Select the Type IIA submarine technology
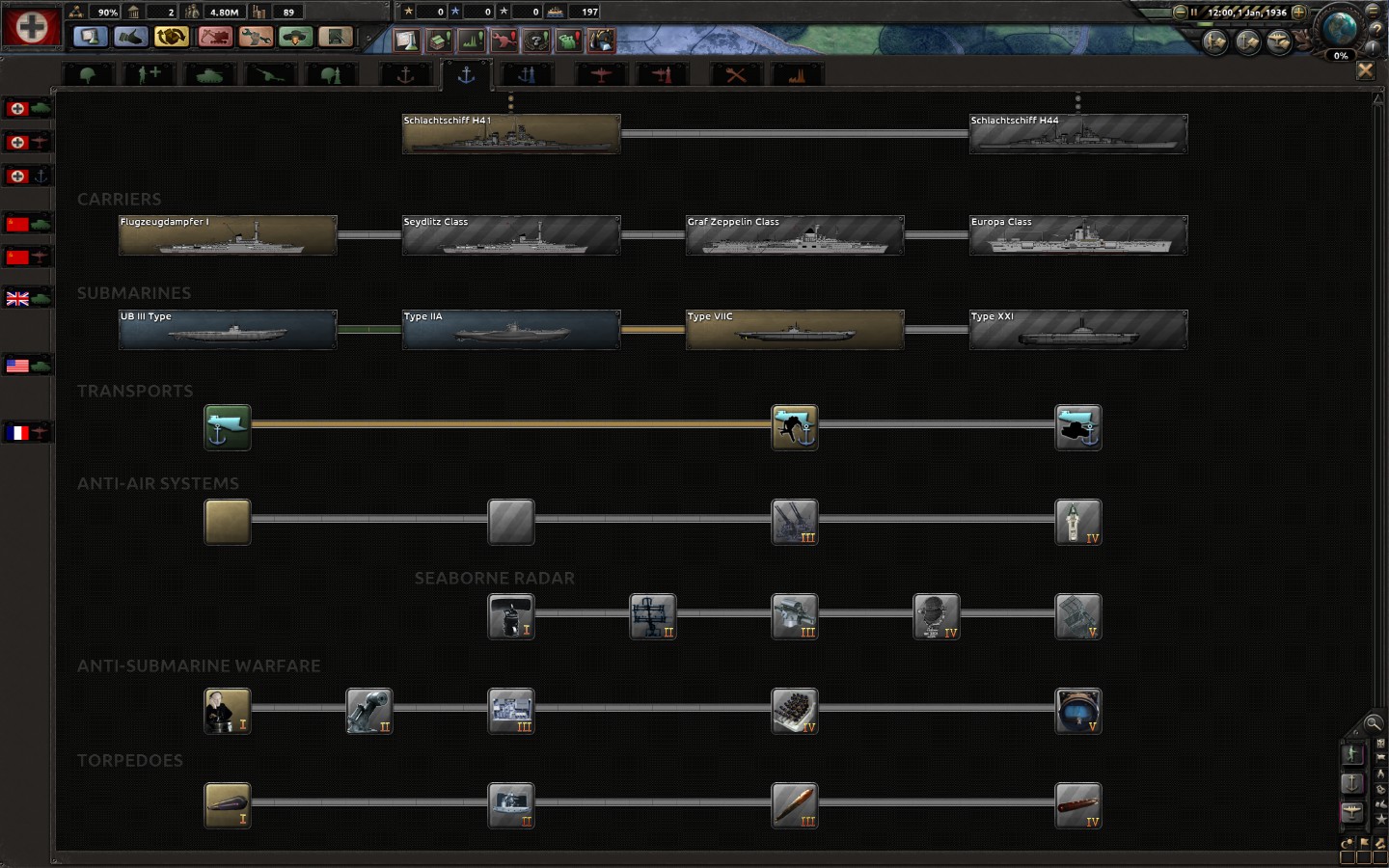1389x868 pixels. click(x=511, y=330)
